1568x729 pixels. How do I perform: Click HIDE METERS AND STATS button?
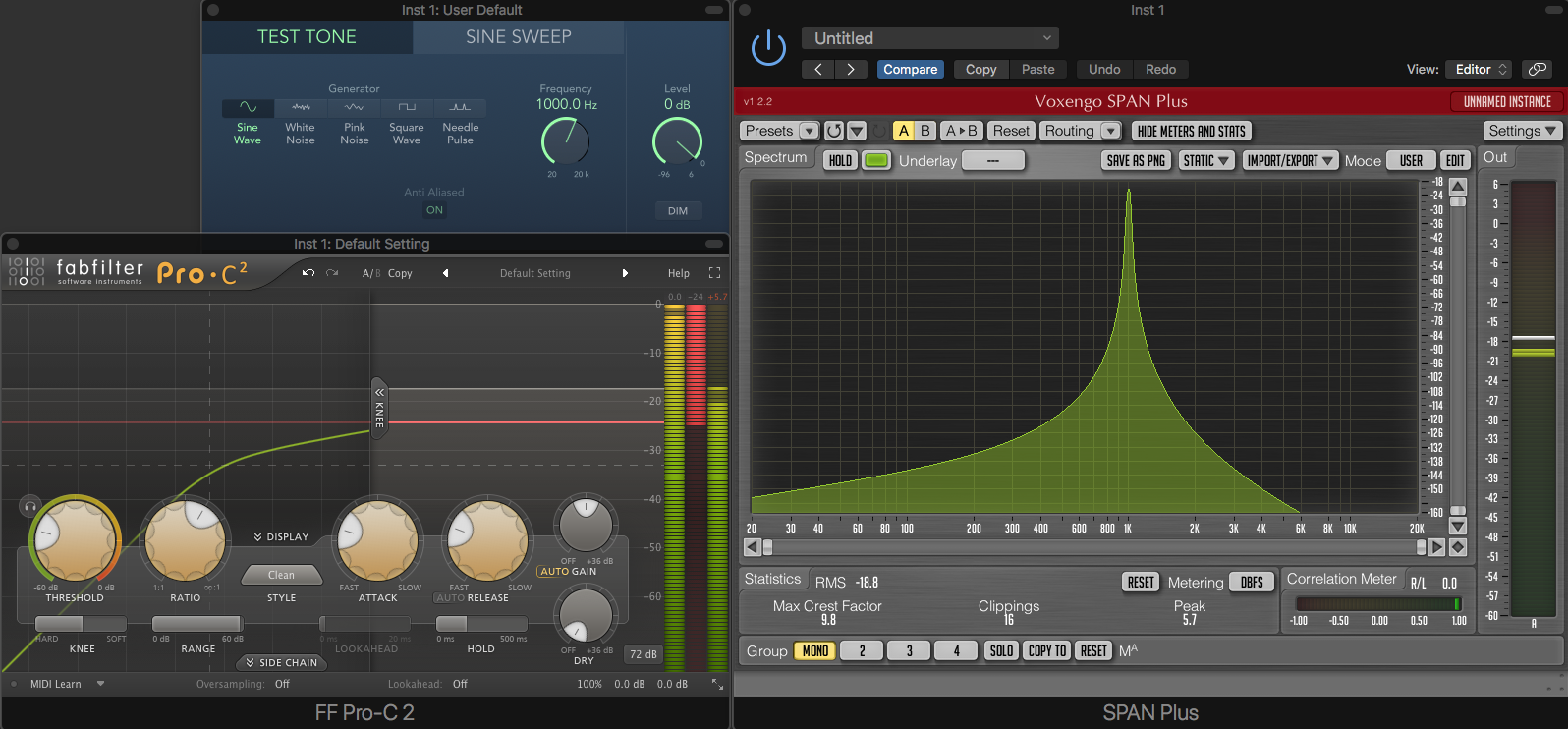[1191, 131]
